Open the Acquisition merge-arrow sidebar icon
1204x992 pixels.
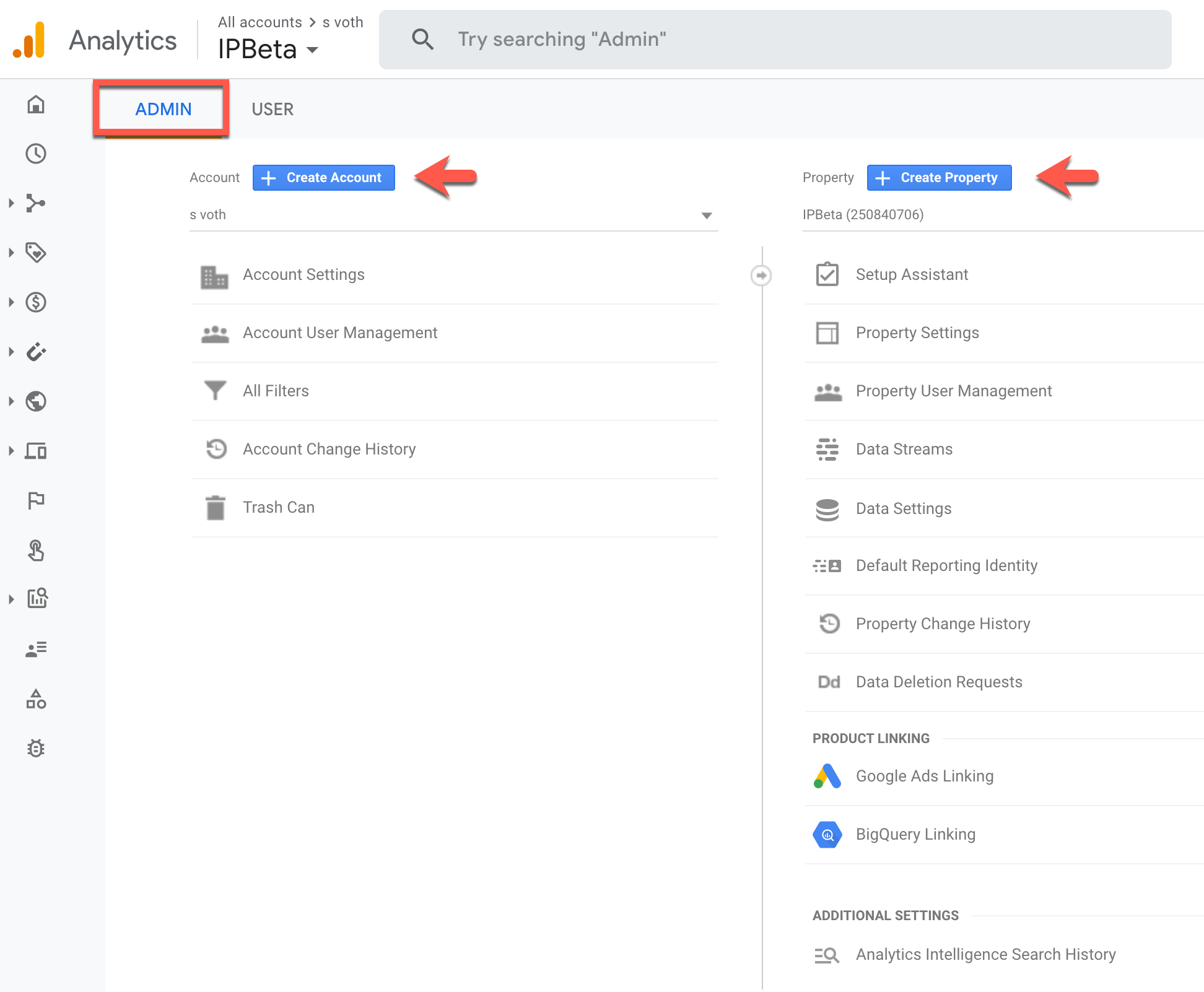(x=36, y=203)
